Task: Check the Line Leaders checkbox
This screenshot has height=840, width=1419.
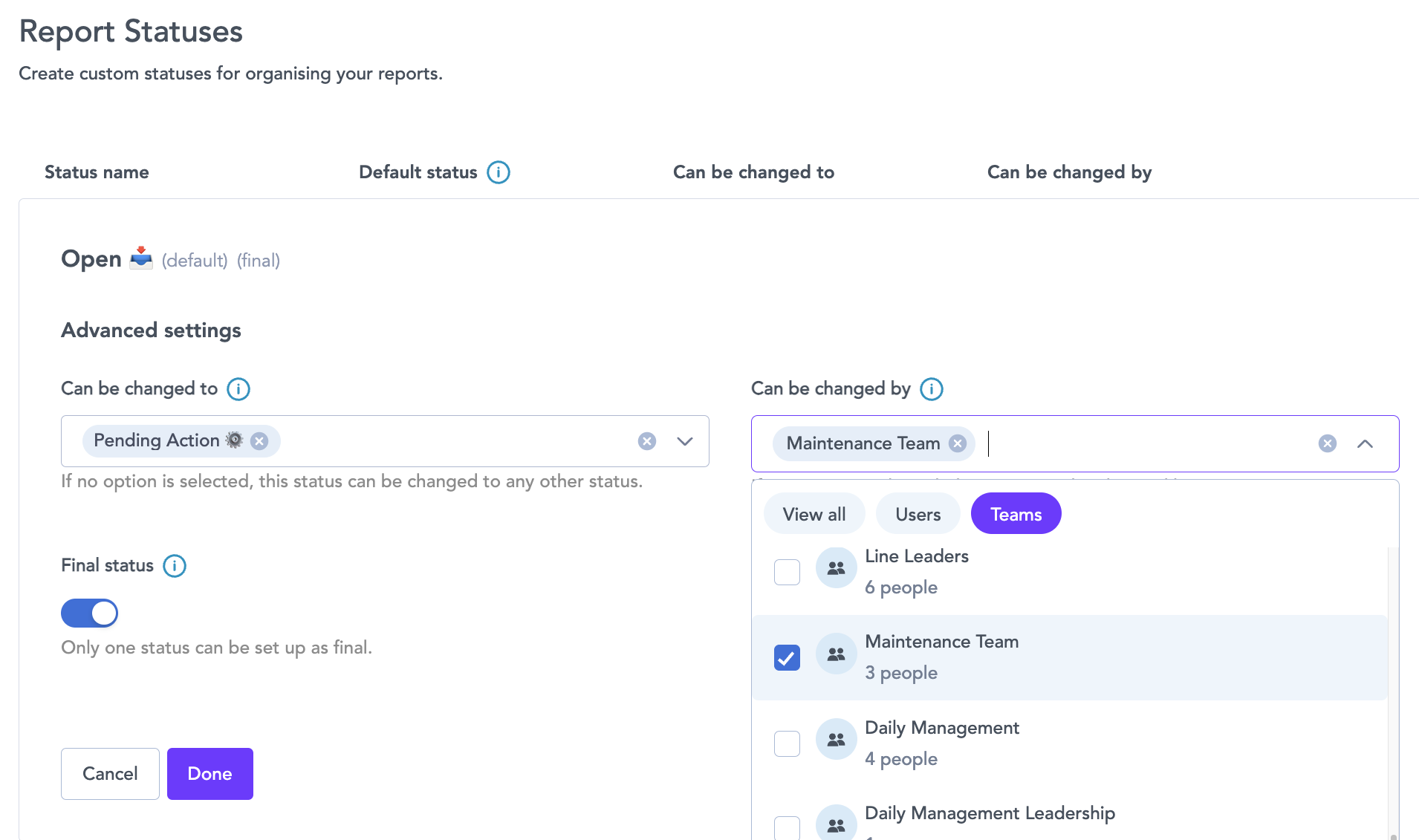Action: 787,571
